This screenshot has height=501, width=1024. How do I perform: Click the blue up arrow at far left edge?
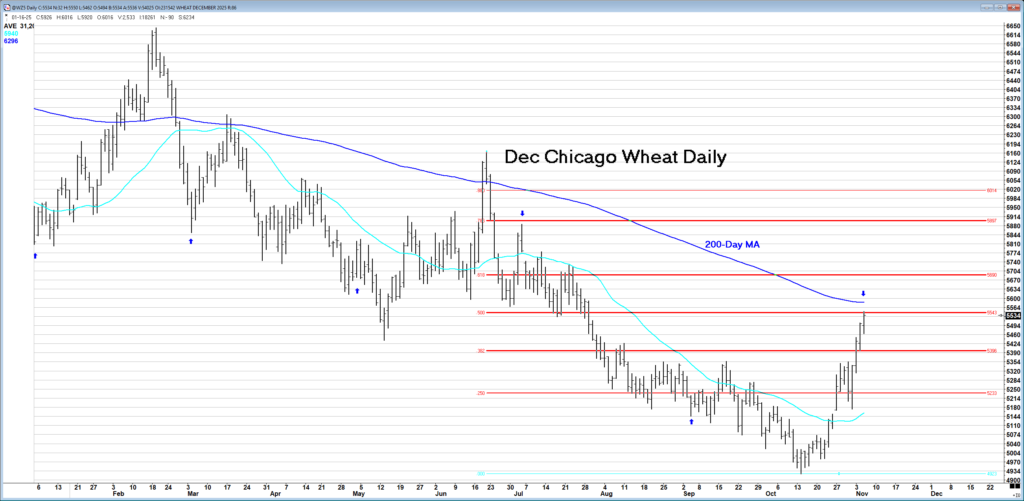36,256
